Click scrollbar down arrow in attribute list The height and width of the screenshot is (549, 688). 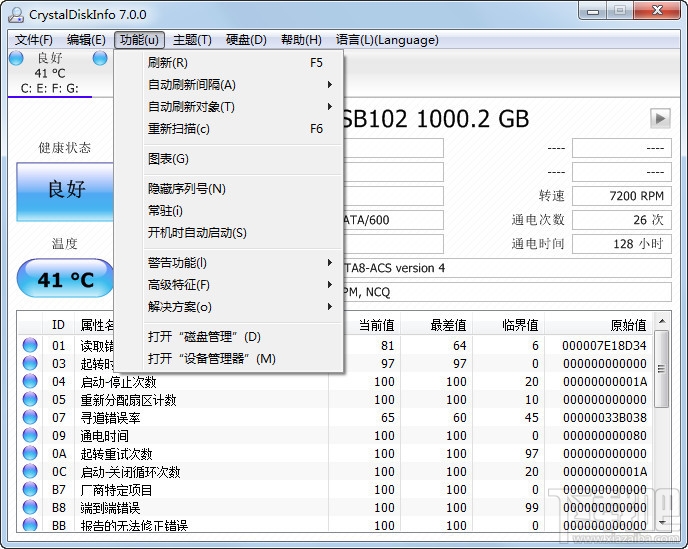point(662,522)
